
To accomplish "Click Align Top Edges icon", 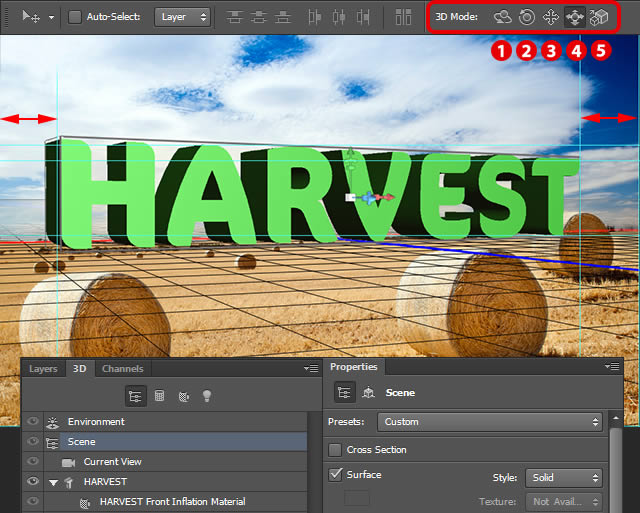I will (235, 17).
